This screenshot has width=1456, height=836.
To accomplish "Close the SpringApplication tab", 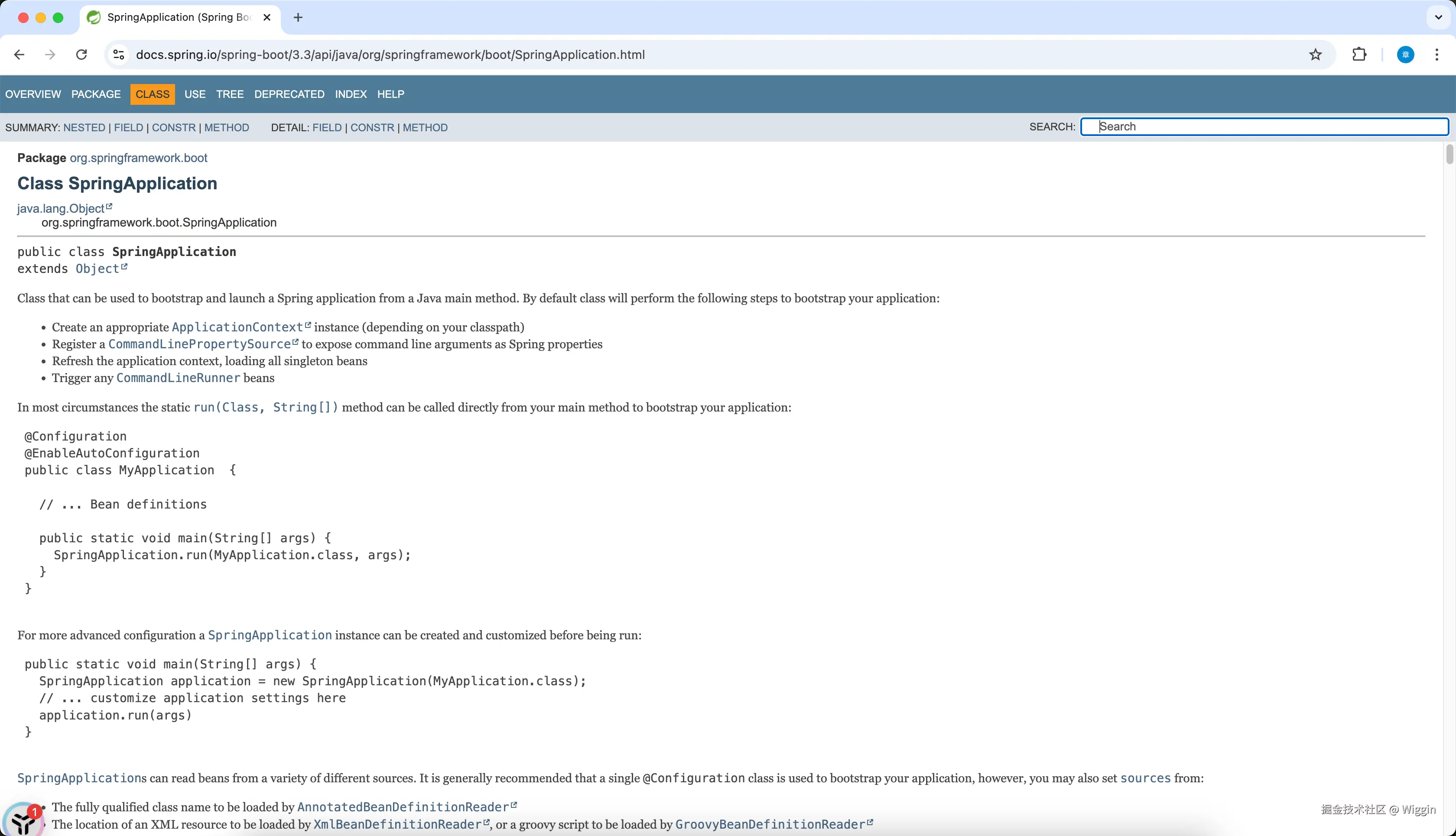I will click(x=266, y=17).
